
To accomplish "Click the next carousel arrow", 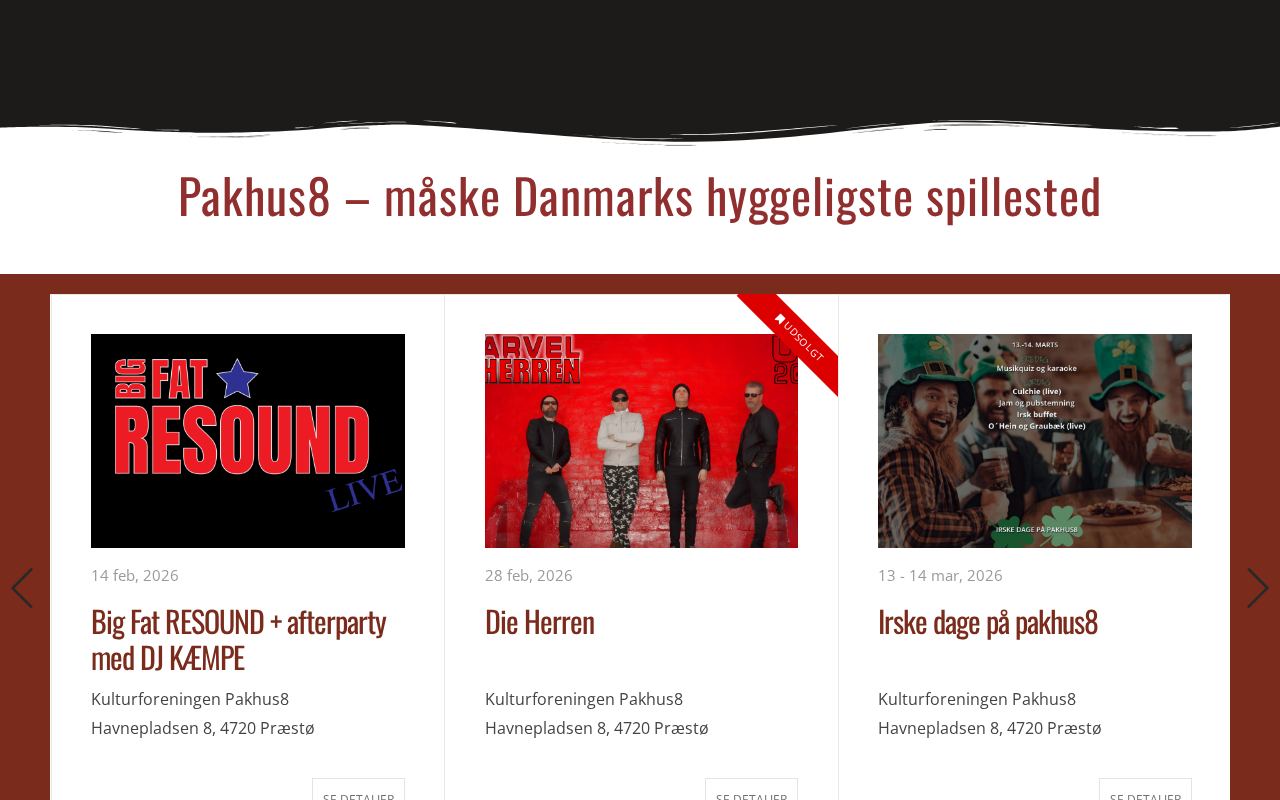I will [x=1257, y=588].
